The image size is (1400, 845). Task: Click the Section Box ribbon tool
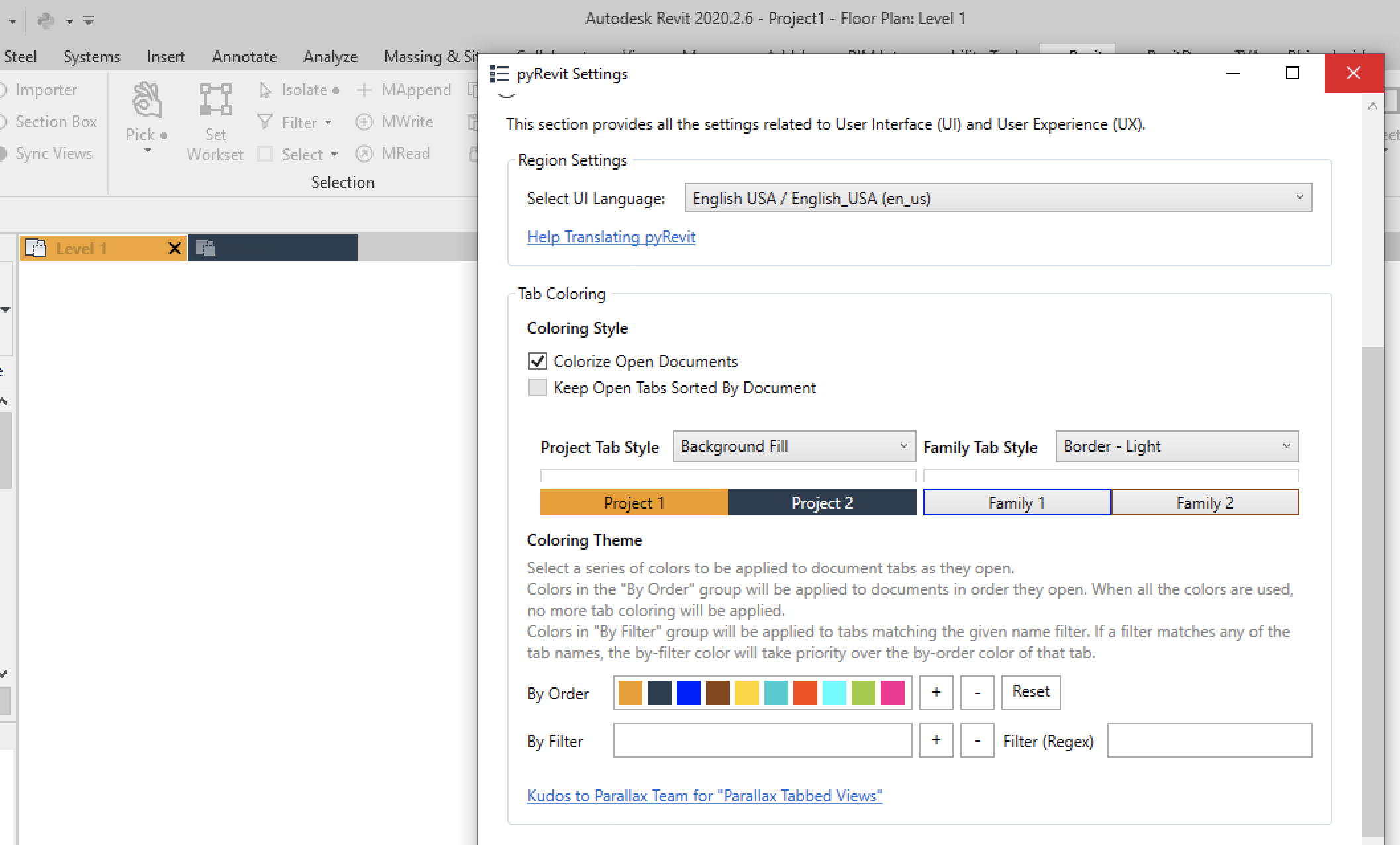click(x=48, y=122)
